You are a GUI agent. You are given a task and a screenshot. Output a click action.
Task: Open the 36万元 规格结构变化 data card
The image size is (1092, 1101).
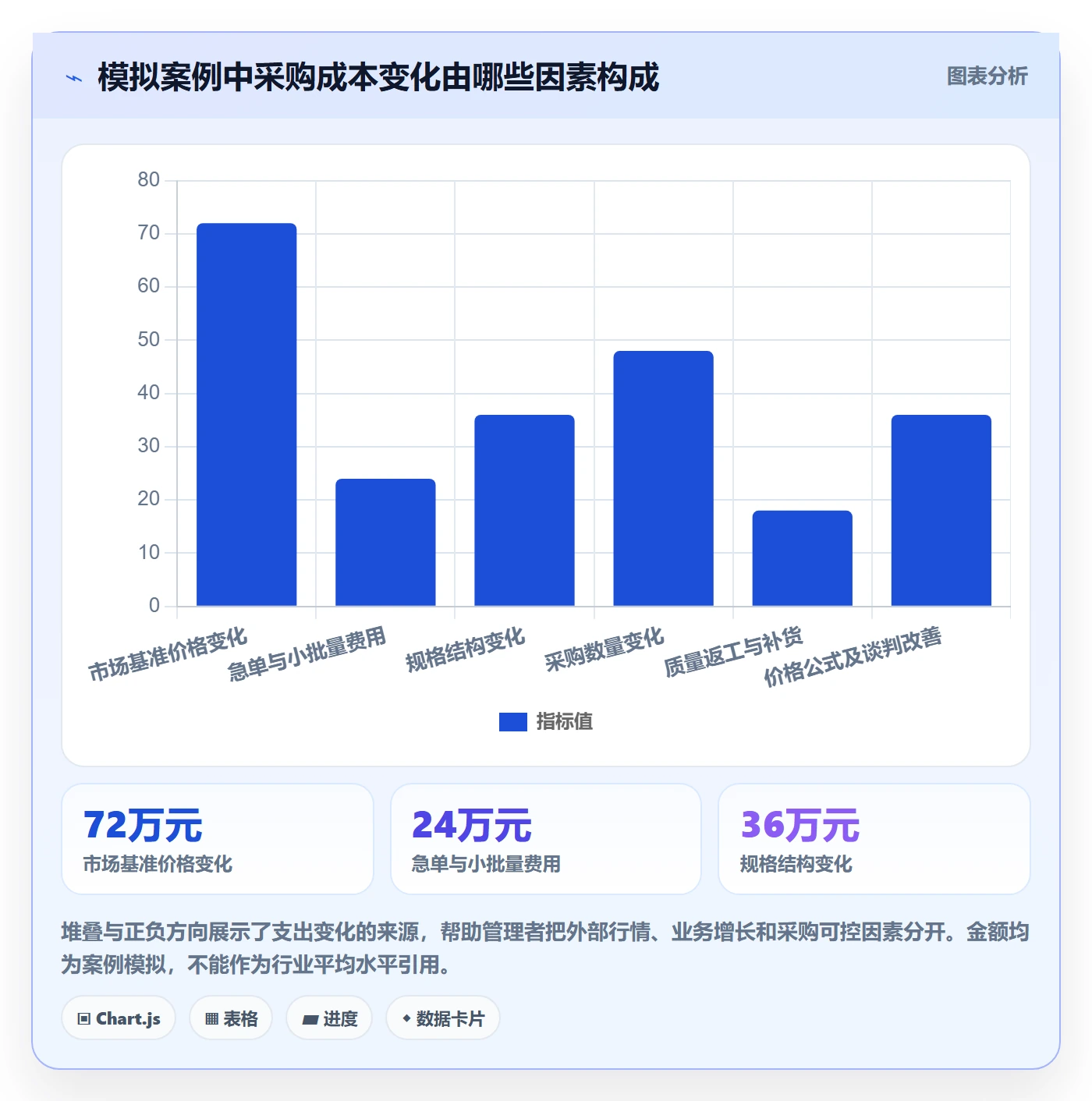coord(874,839)
